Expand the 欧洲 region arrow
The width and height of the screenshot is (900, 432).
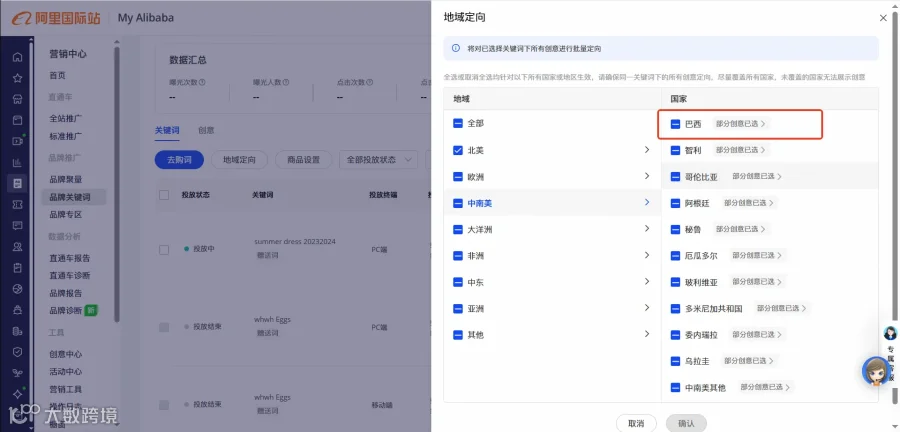click(647, 176)
